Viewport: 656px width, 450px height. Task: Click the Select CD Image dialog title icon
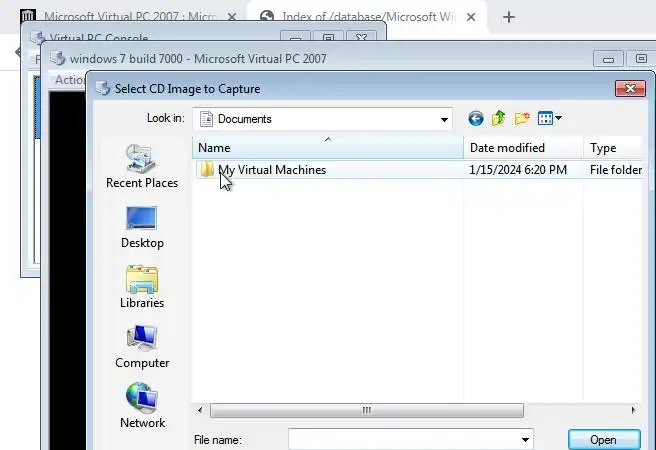pos(102,88)
